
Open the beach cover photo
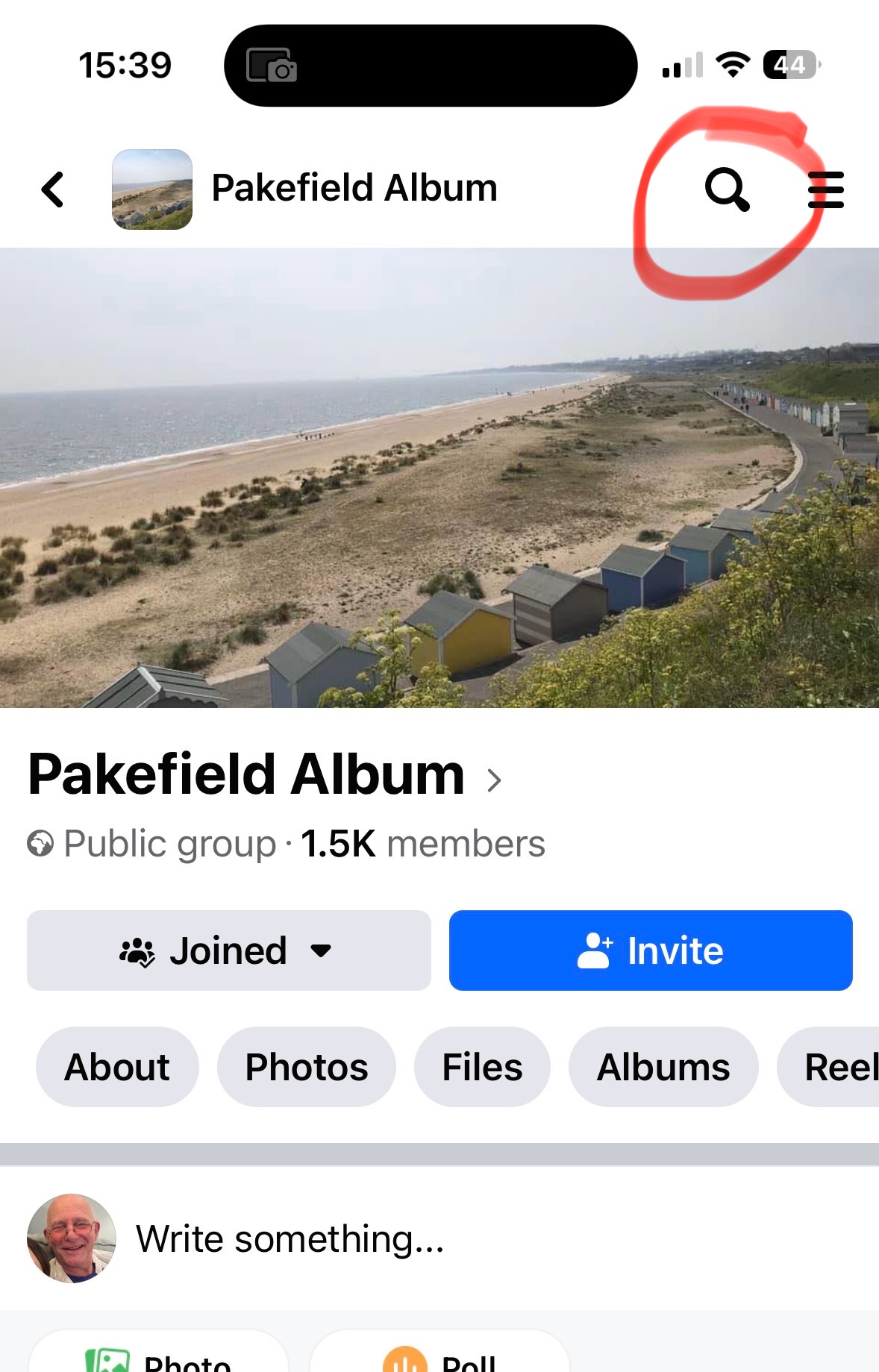pyautogui.click(x=439, y=477)
